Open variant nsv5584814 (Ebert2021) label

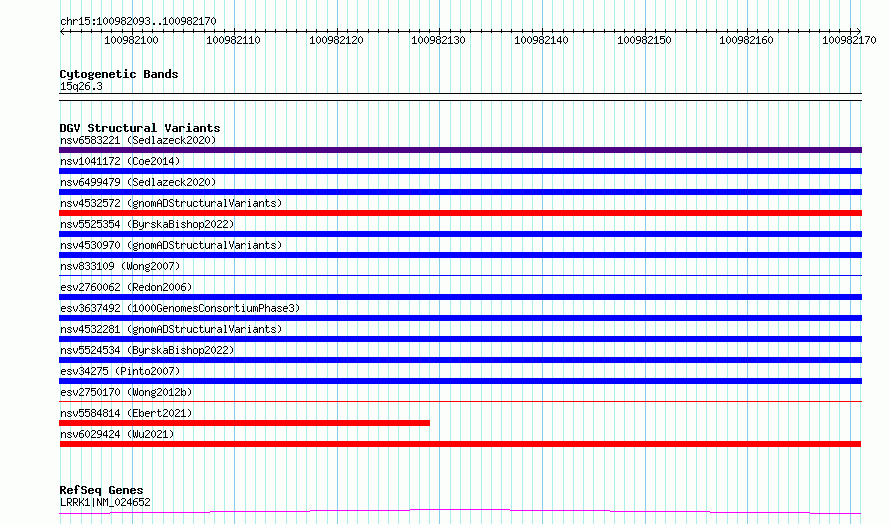[x=126, y=413]
